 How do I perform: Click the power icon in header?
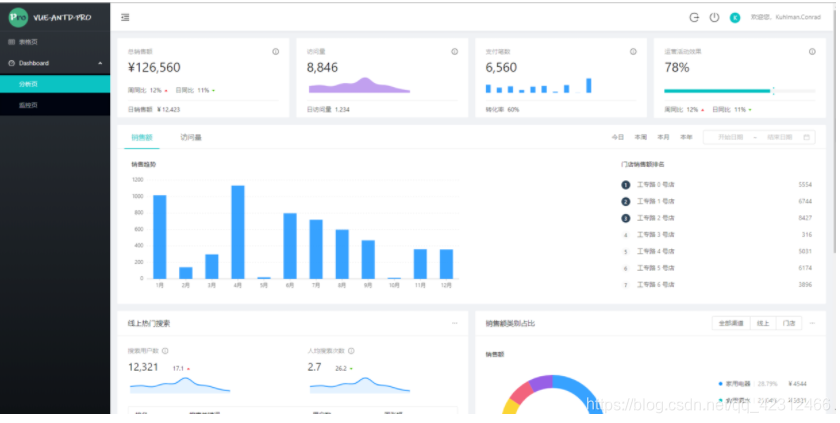coord(714,17)
